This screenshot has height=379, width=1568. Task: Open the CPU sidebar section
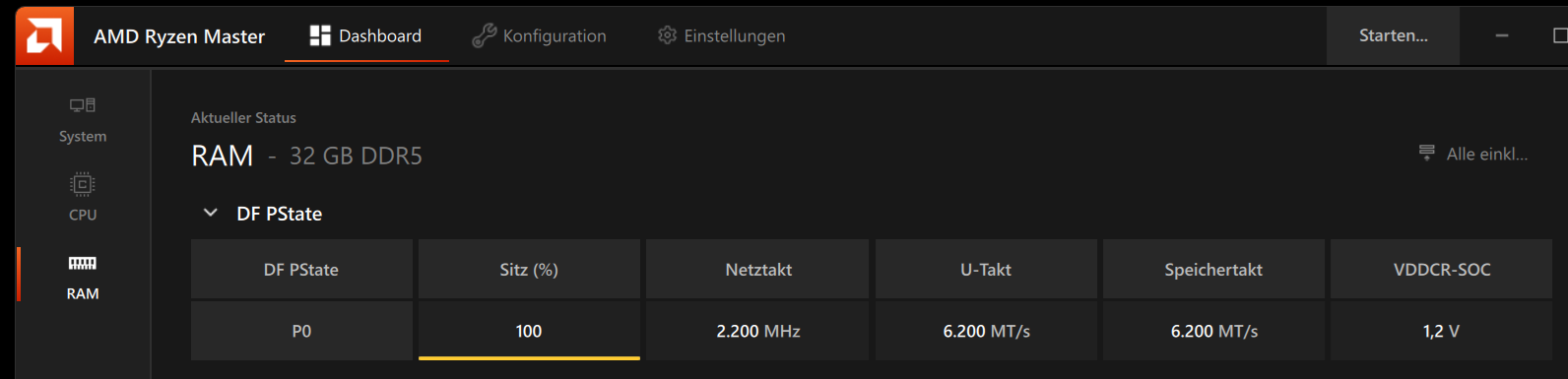coord(83,199)
